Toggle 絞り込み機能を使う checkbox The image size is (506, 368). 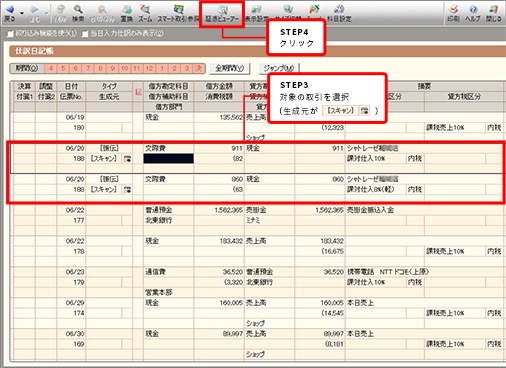point(11,34)
